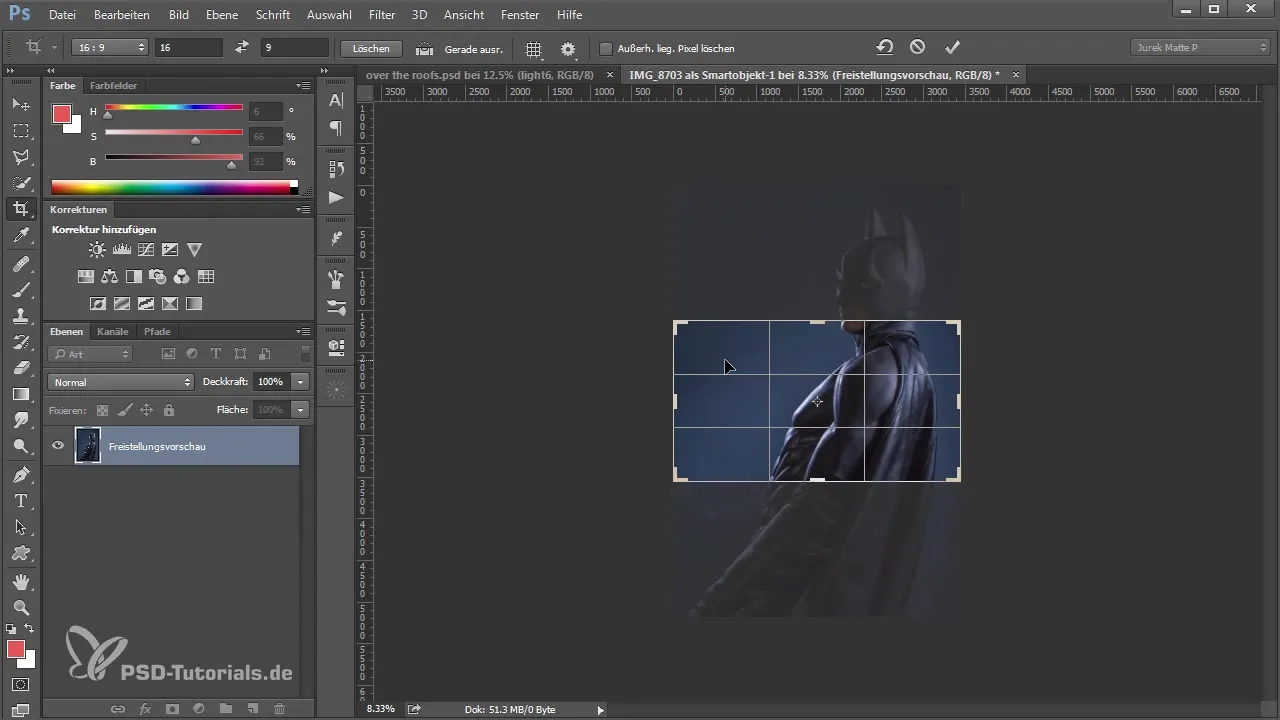Click the Löschen button

371,48
